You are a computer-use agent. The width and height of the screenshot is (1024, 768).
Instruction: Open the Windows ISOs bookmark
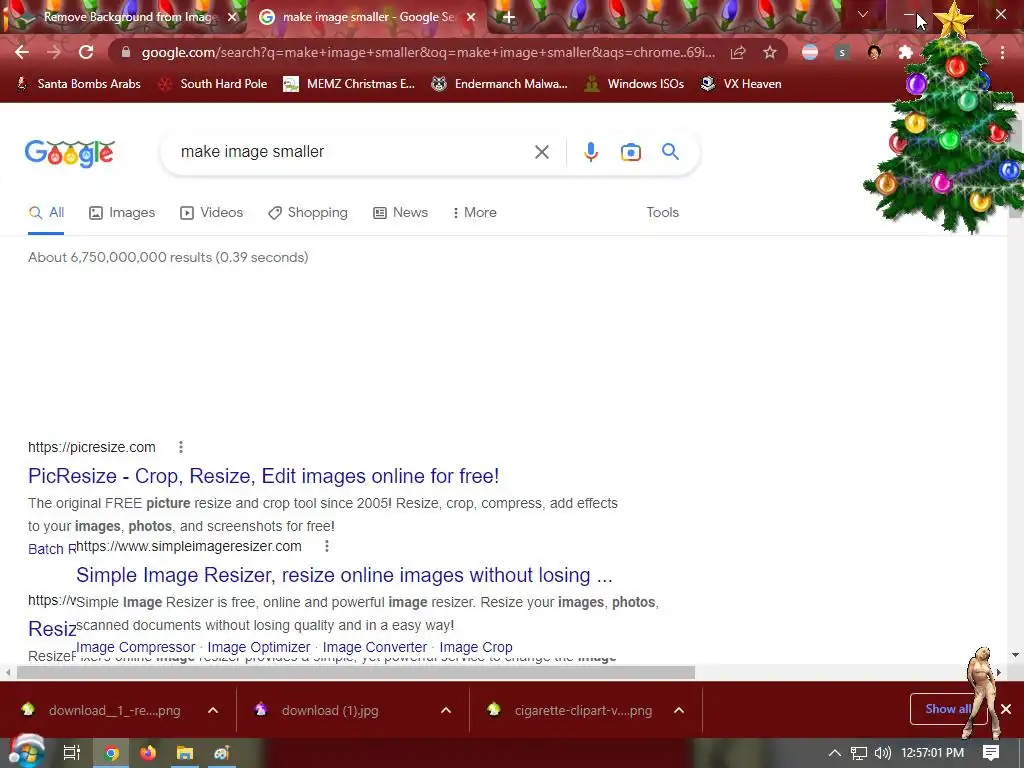[x=634, y=84]
